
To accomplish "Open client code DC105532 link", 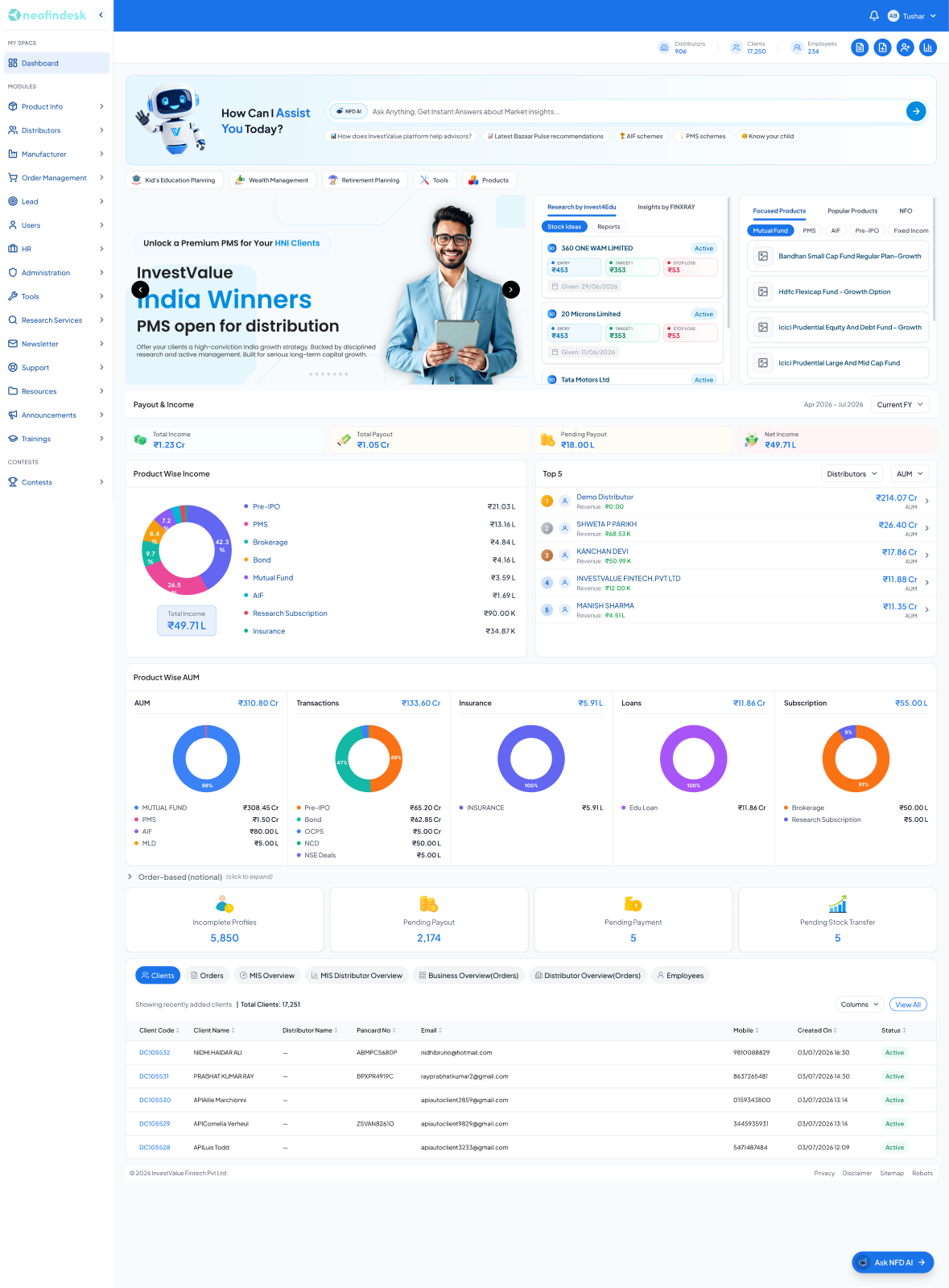I will (x=155, y=1053).
